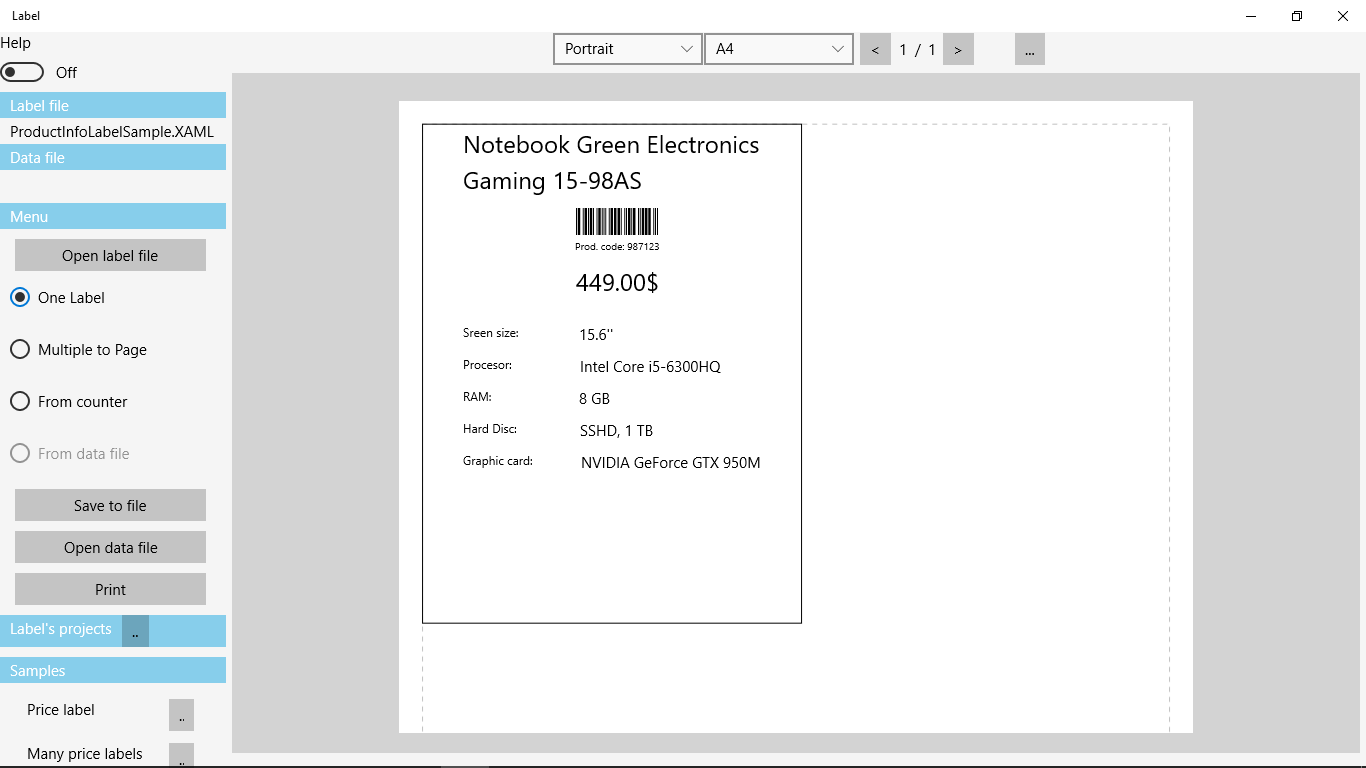Turn on the Off toggle switch

click(22, 72)
